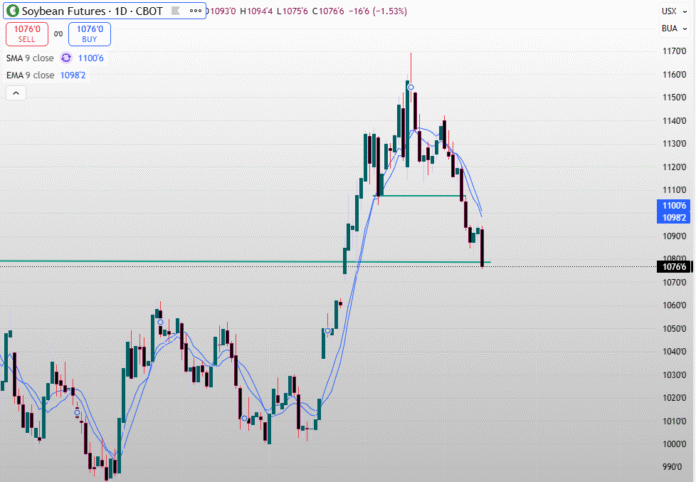The width and height of the screenshot is (696, 482).
Task: Click the current price label 1076'6 on axis
Action: [671, 267]
